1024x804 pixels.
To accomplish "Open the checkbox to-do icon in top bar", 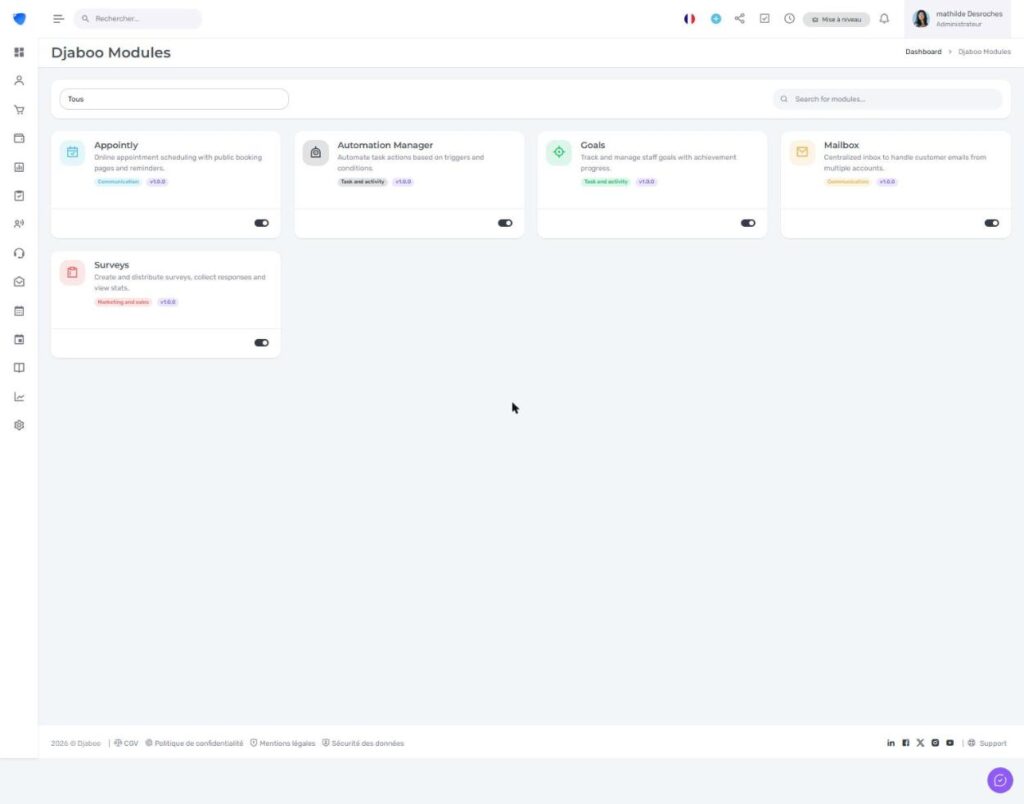I will [x=765, y=18].
